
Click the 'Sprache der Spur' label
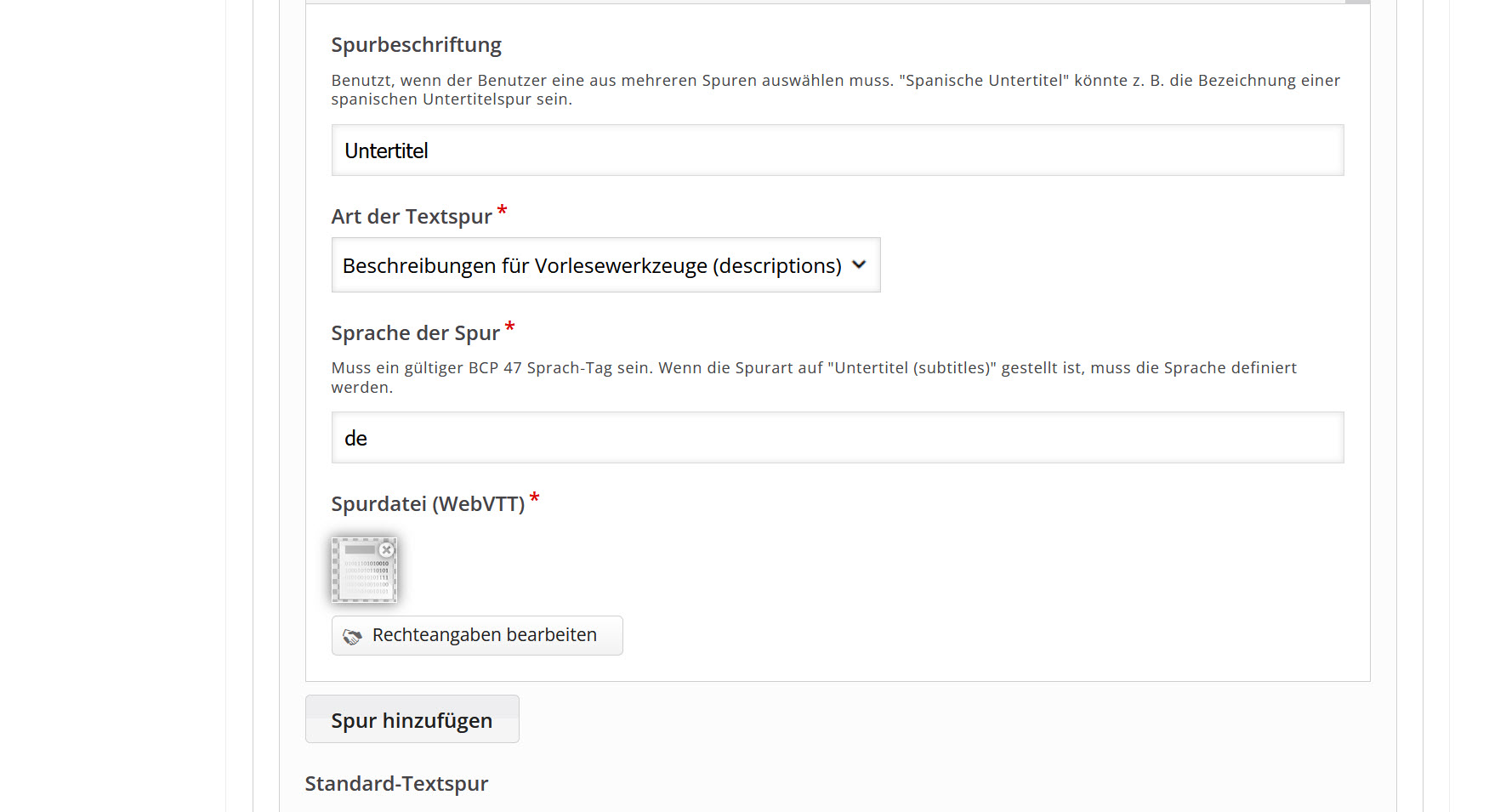pos(415,333)
